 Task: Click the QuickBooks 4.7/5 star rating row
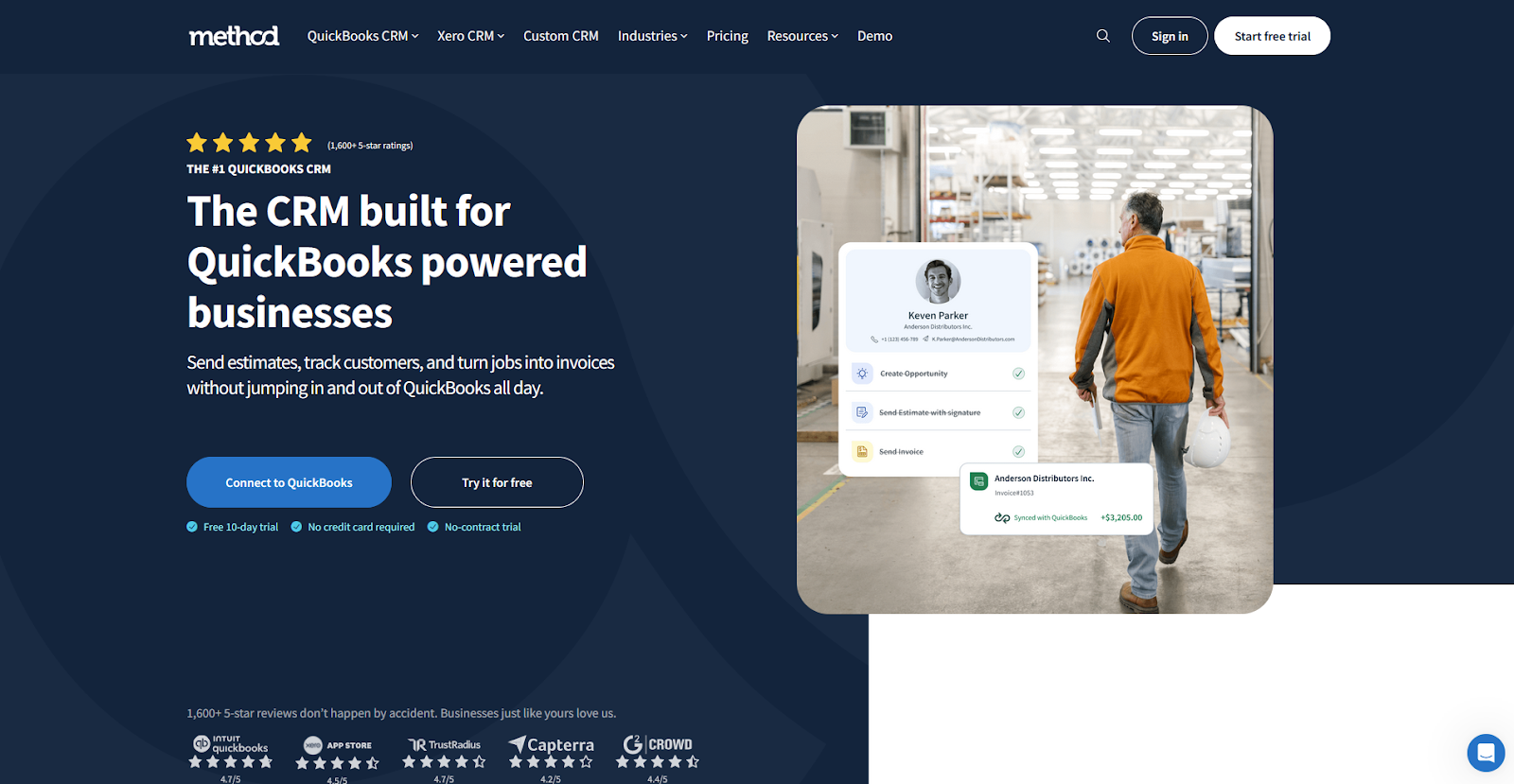click(x=231, y=761)
